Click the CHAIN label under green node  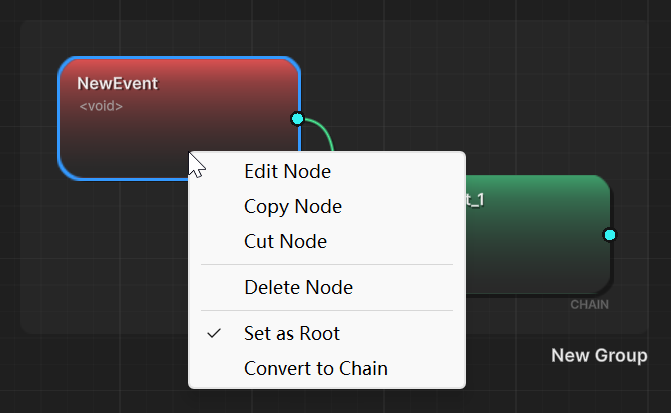coord(589,304)
